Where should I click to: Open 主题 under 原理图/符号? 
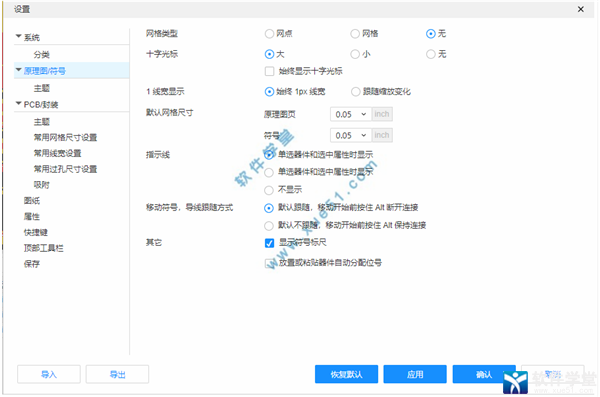tap(42, 88)
